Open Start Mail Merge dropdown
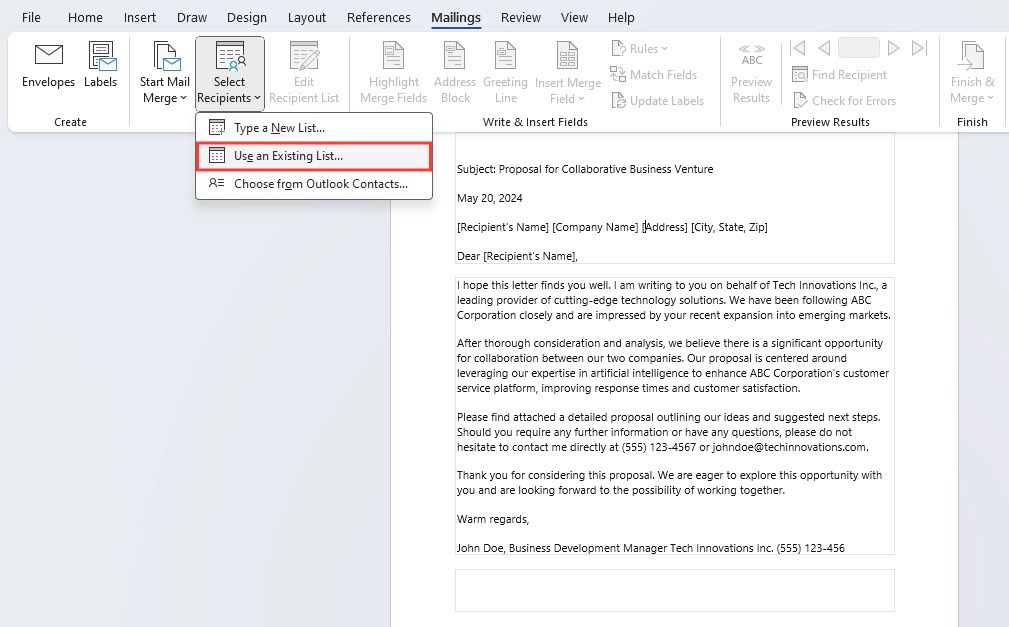This screenshot has height=627, width=1009. (x=164, y=73)
